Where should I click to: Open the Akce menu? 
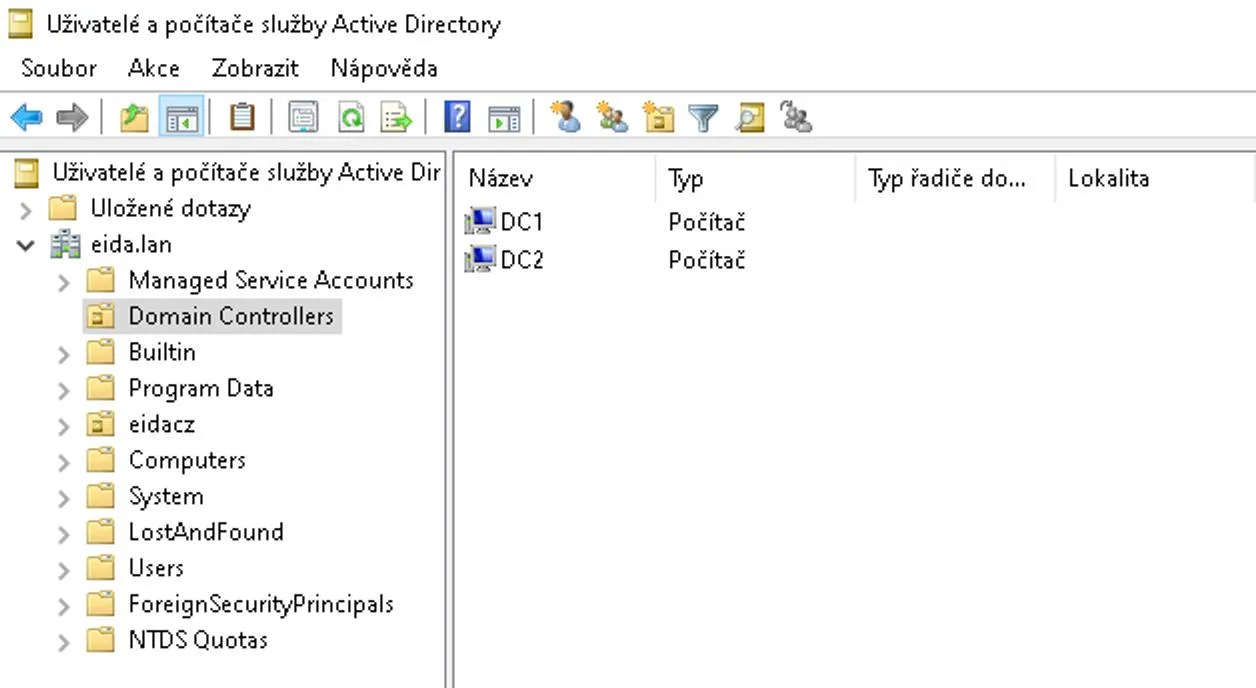154,68
